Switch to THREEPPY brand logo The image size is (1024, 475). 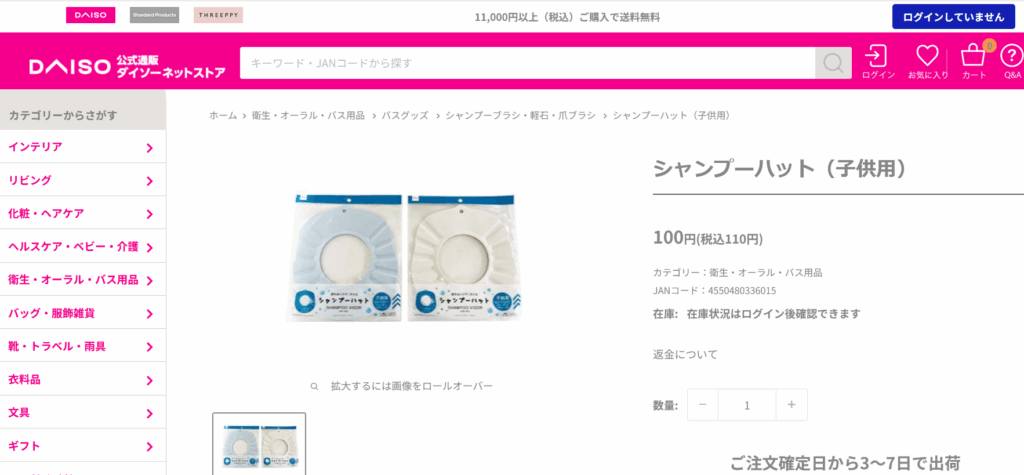tap(218, 15)
